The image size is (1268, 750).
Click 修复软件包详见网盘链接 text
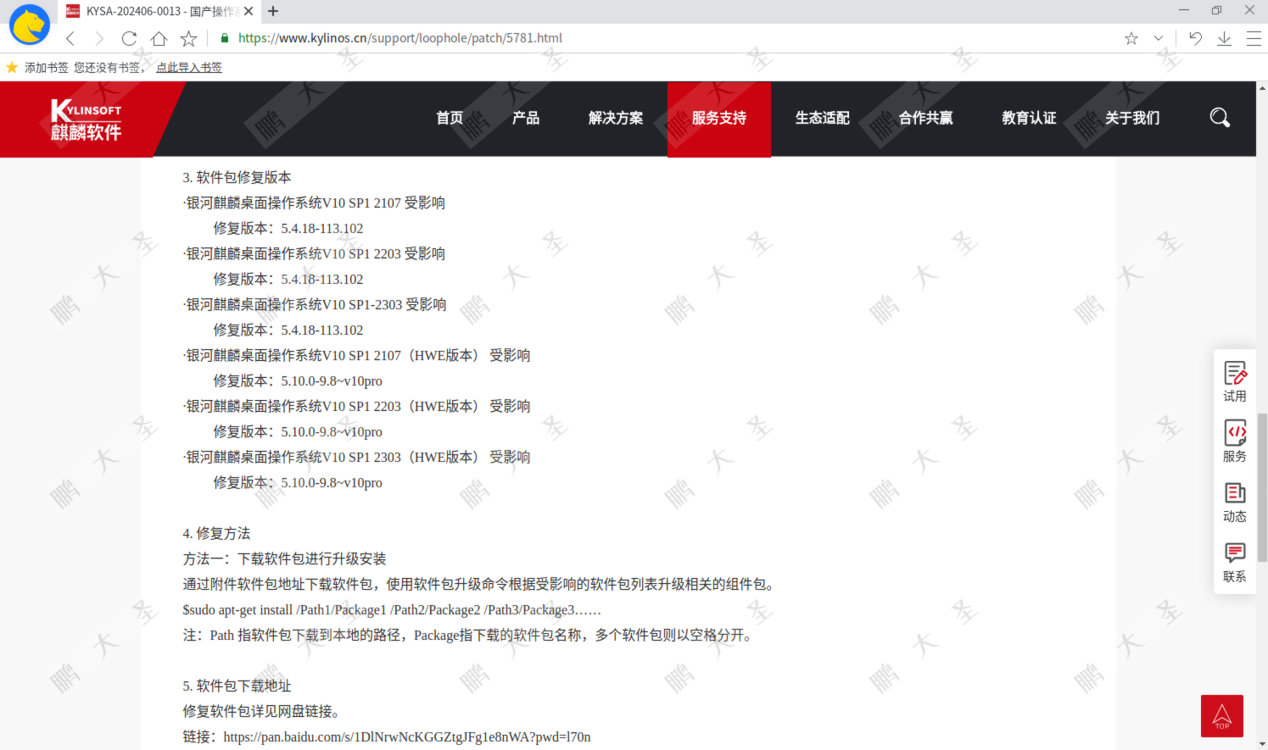(262, 712)
